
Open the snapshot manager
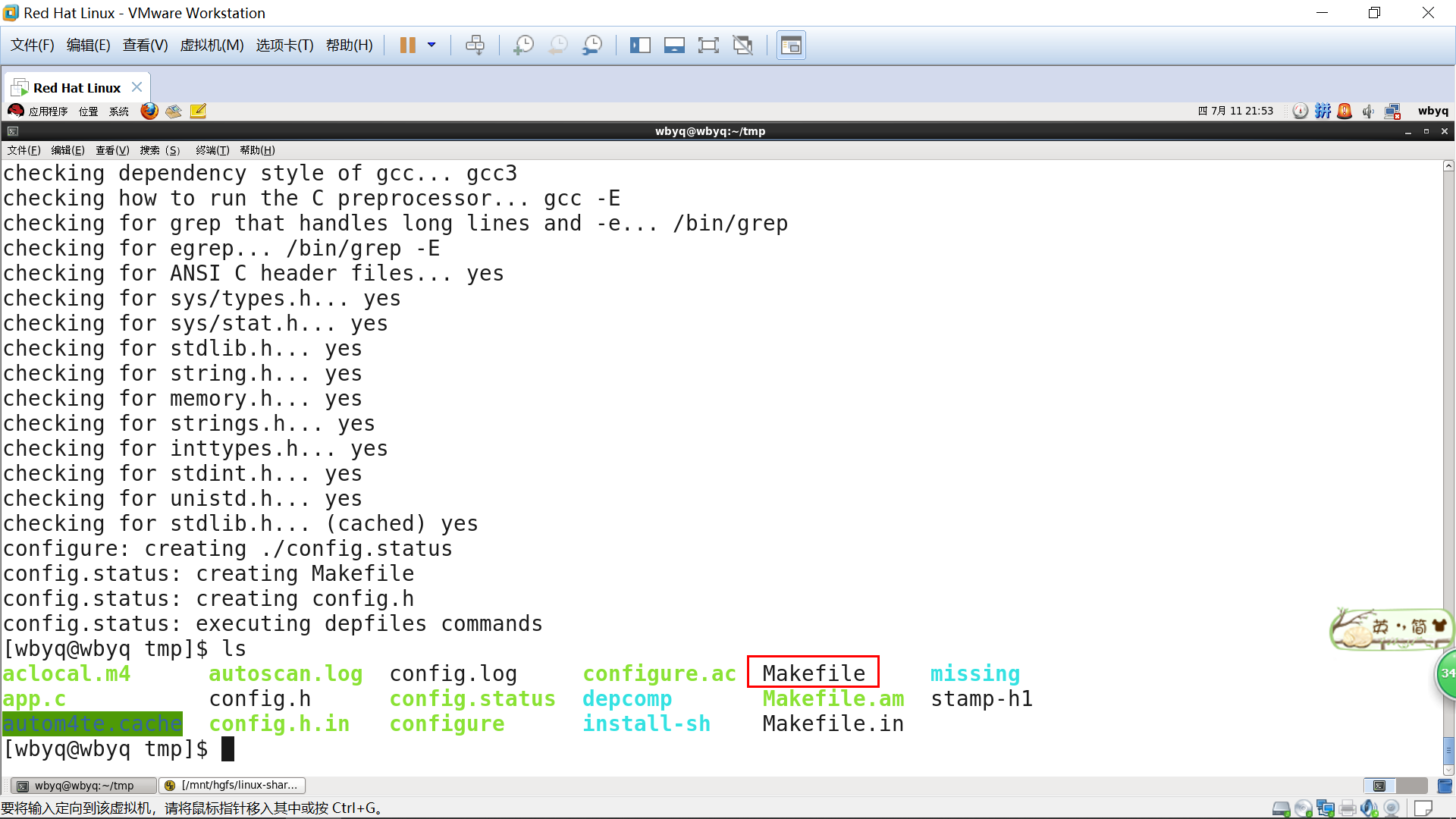pos(592,45)
